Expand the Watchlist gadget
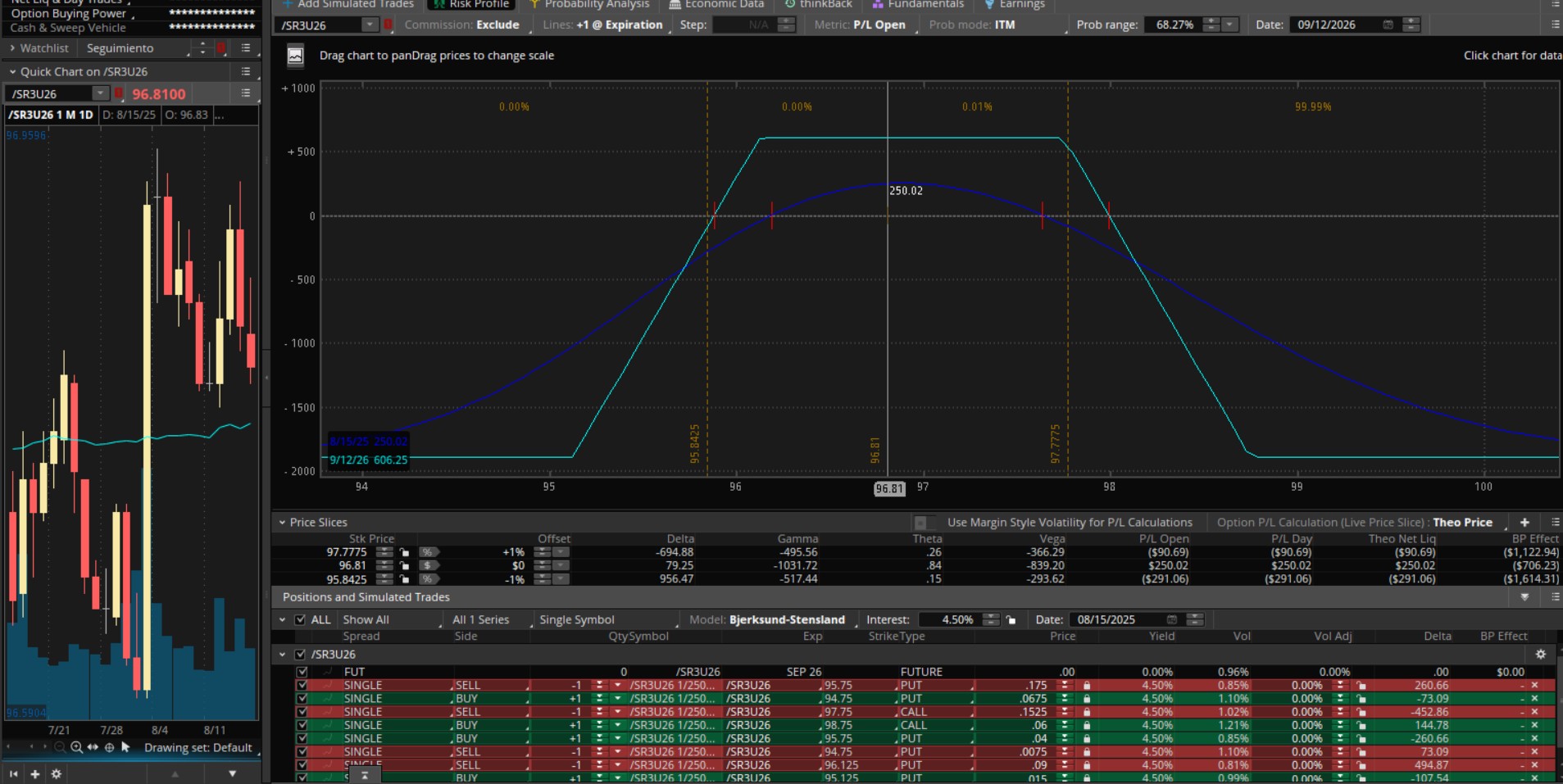The height and width of the screenshot is (784, 1563). point(12,48)
